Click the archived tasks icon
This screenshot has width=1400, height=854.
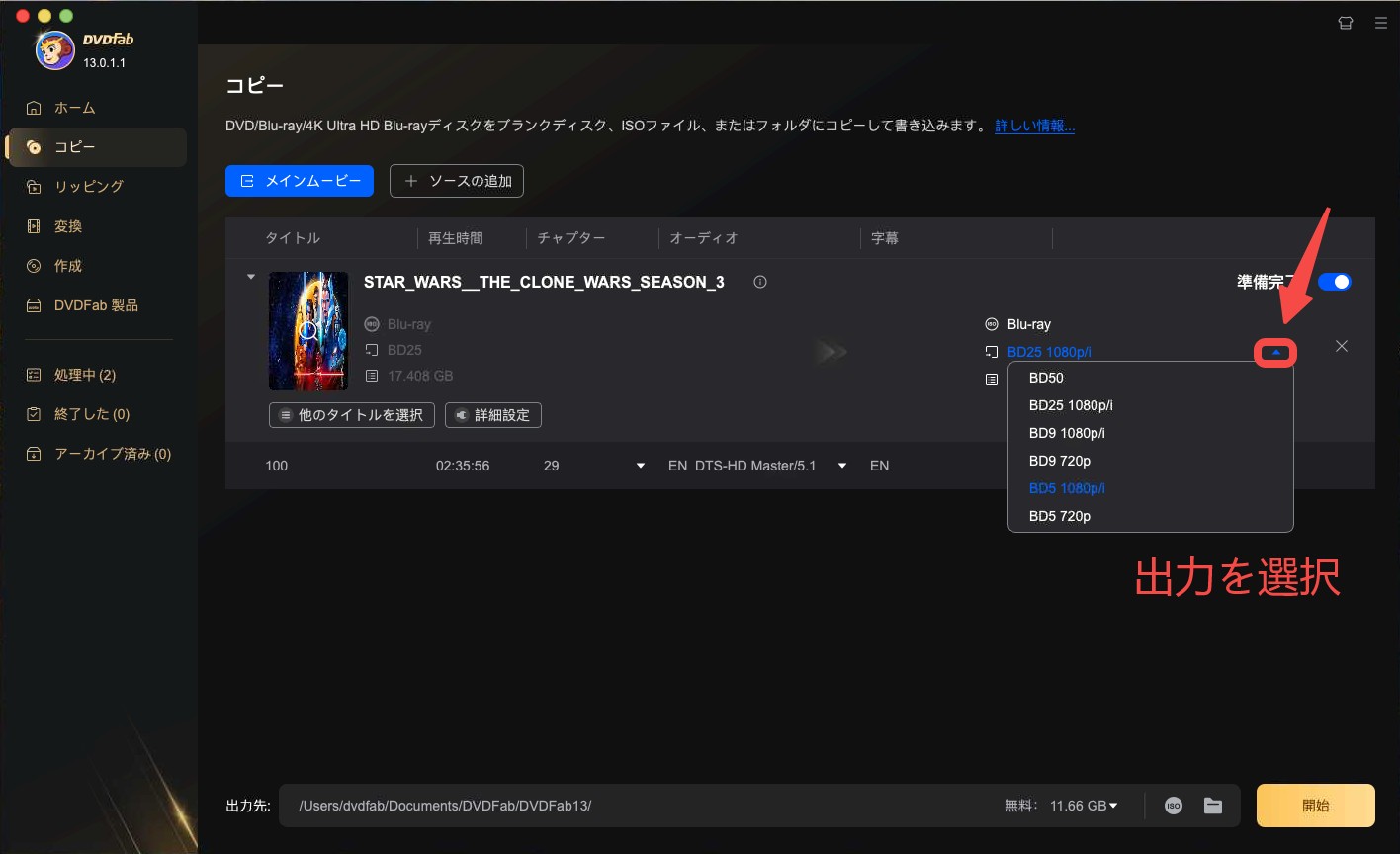[x=34, y=454]
